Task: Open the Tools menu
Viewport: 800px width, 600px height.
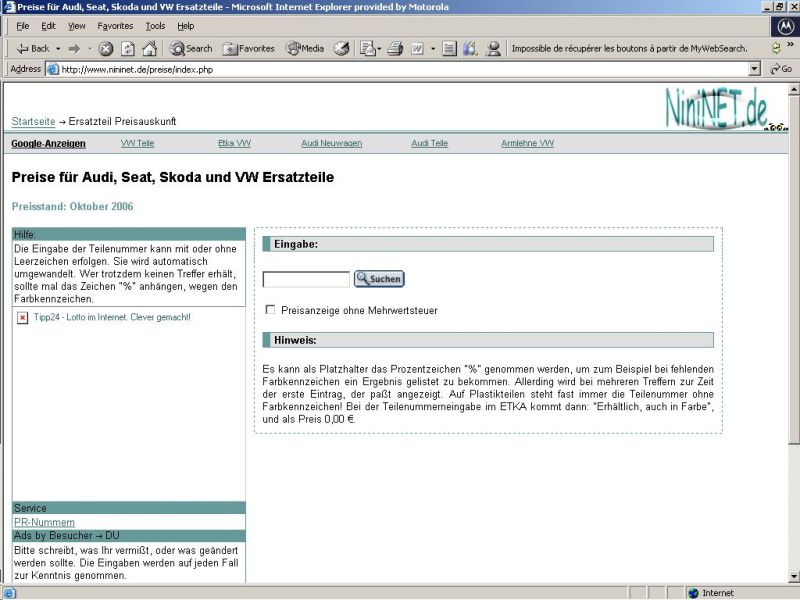Action: pos(155,26)
